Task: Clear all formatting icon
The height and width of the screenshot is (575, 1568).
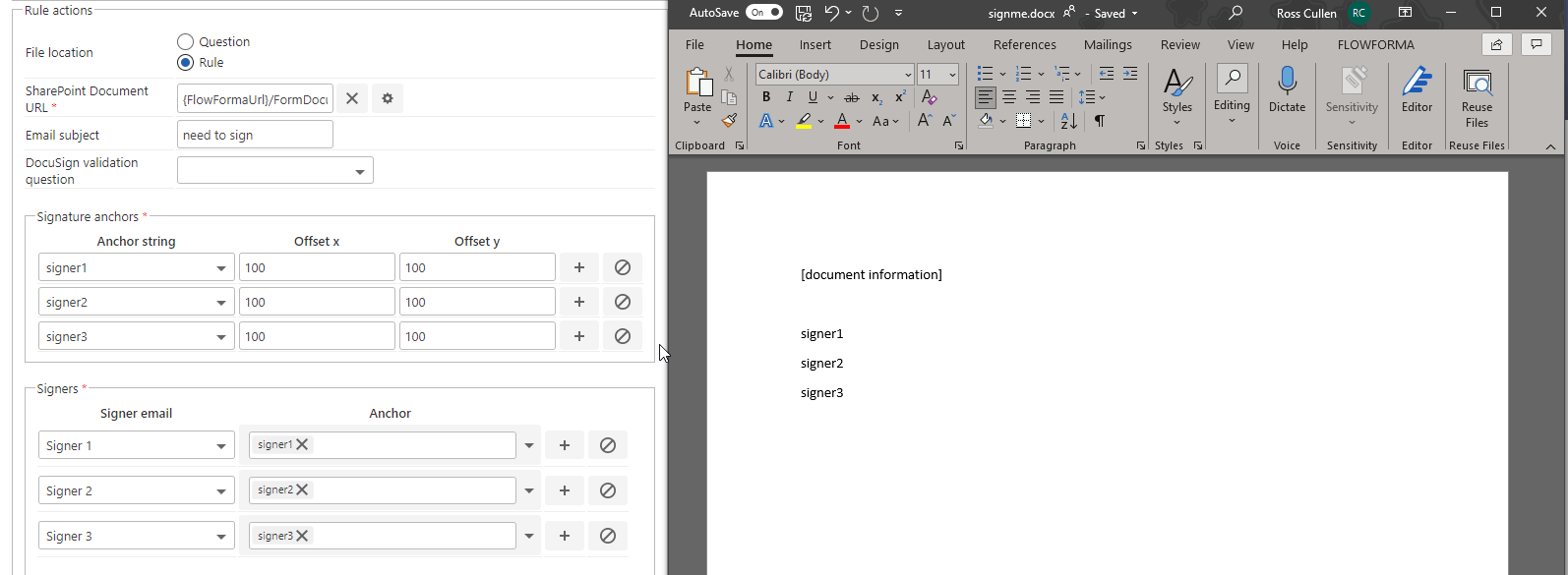Action: (929, 97)
